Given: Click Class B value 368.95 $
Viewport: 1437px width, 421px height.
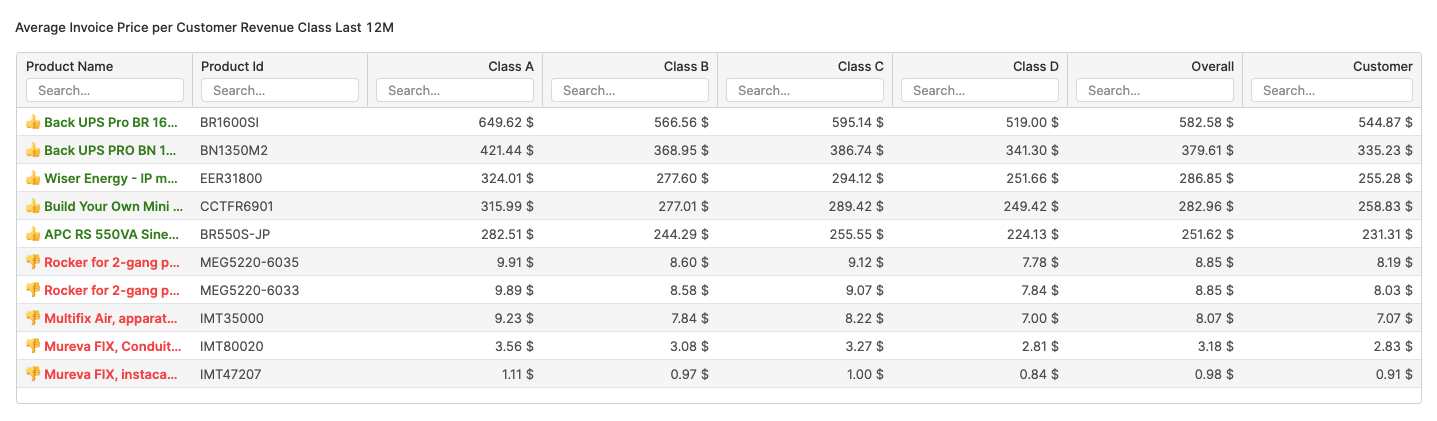Looking at the screenshot, I should (x=681, y=150).
